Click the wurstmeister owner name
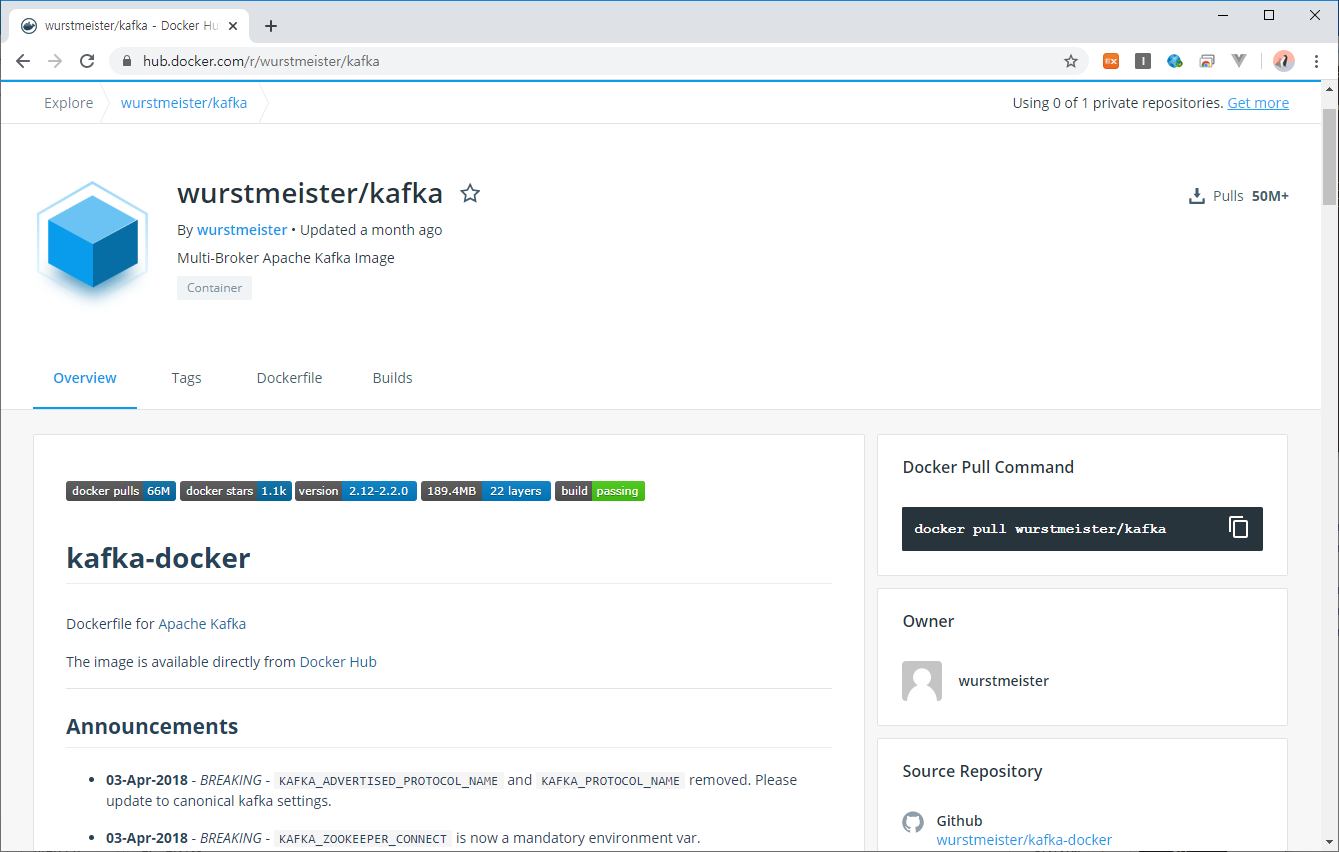The height and width of the screenshot is (852, 1339). point(1004,681)
